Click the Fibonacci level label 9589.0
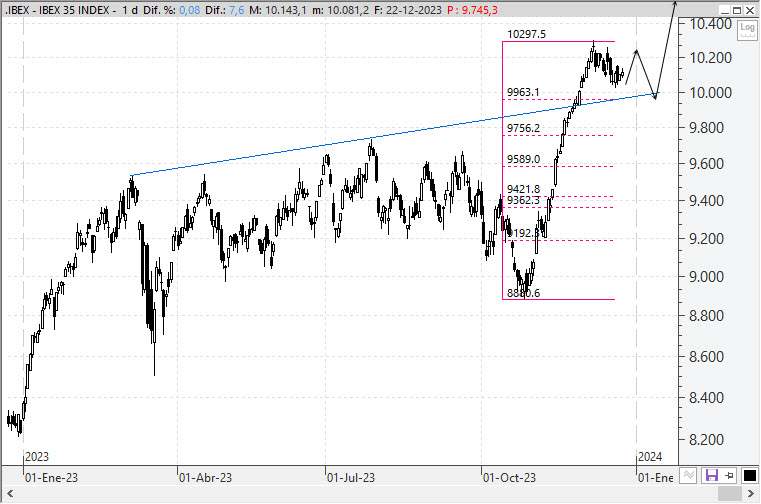The width and height of the screenshot is (761, 504). (523, 159)
